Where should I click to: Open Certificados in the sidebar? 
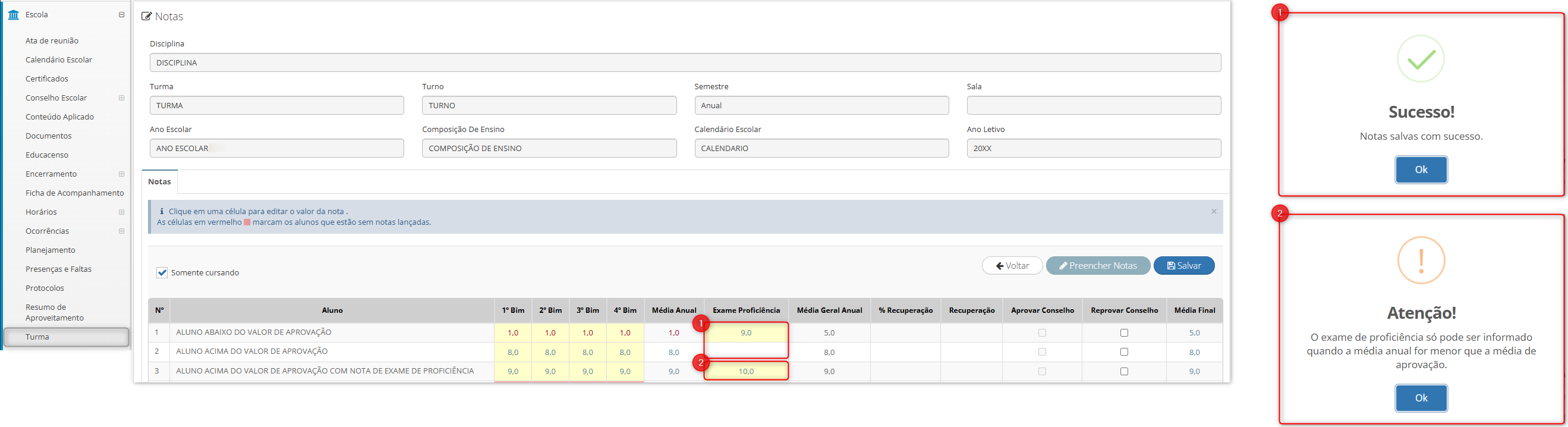(x=47, y=79)
